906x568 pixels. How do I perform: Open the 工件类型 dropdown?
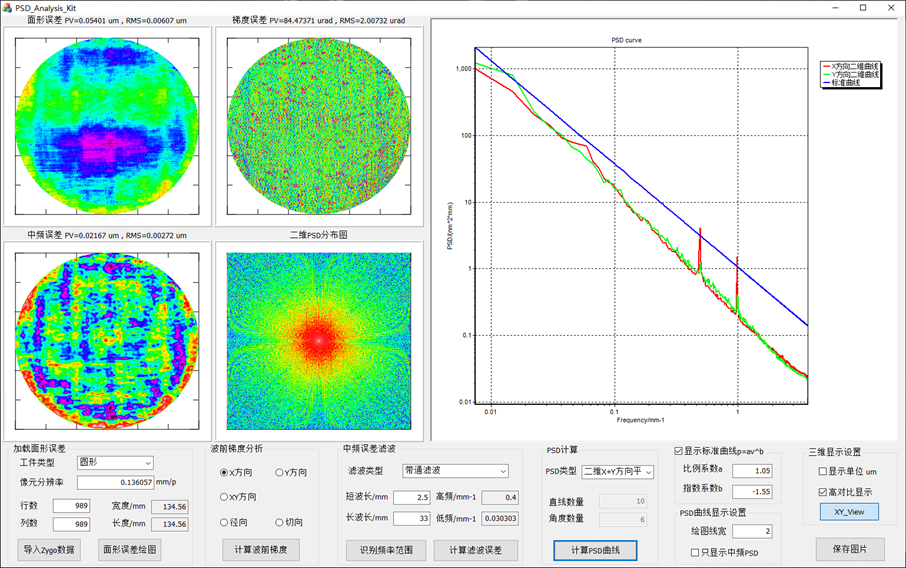pyautogui.click(x=115, y=463)
